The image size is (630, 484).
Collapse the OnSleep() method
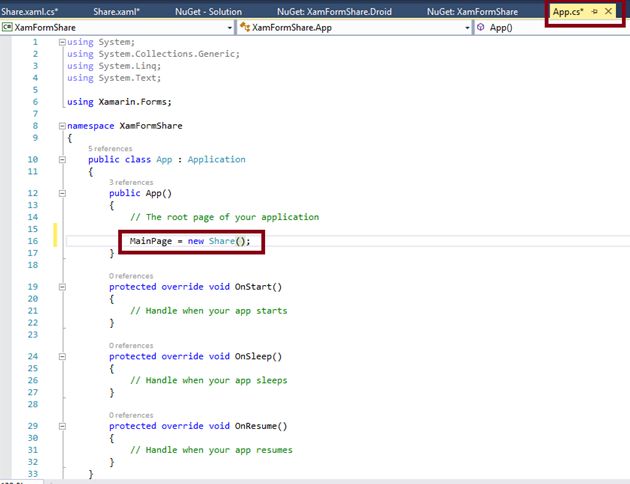[62, 356]
